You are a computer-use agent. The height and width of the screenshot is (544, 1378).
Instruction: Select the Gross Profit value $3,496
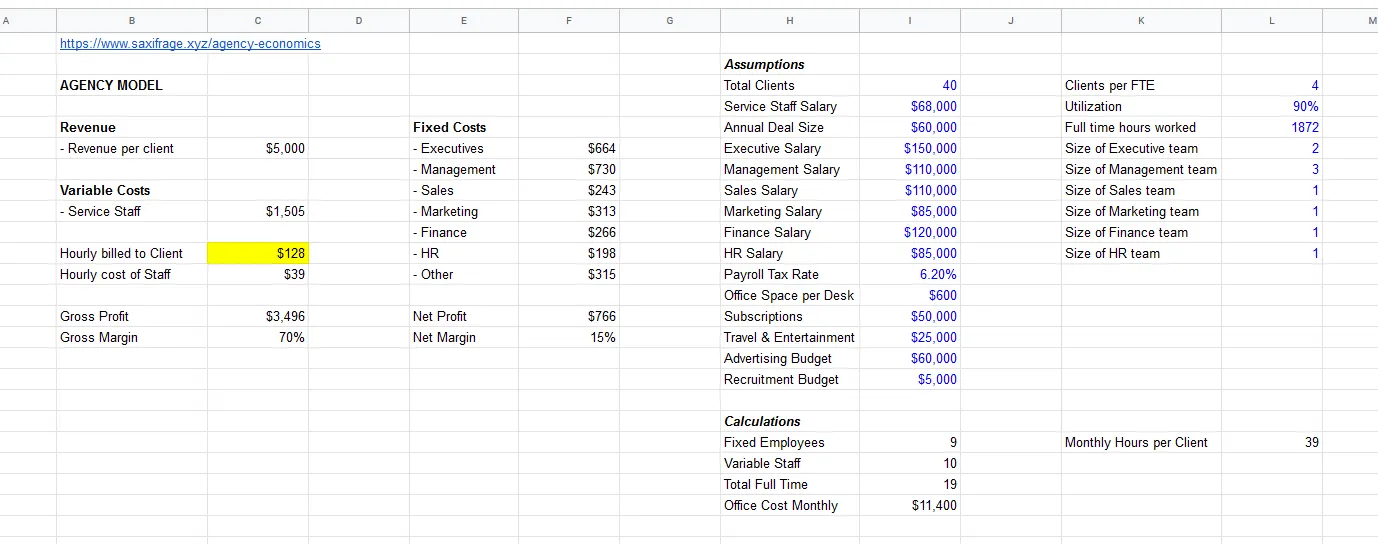(x=258, y=317)
